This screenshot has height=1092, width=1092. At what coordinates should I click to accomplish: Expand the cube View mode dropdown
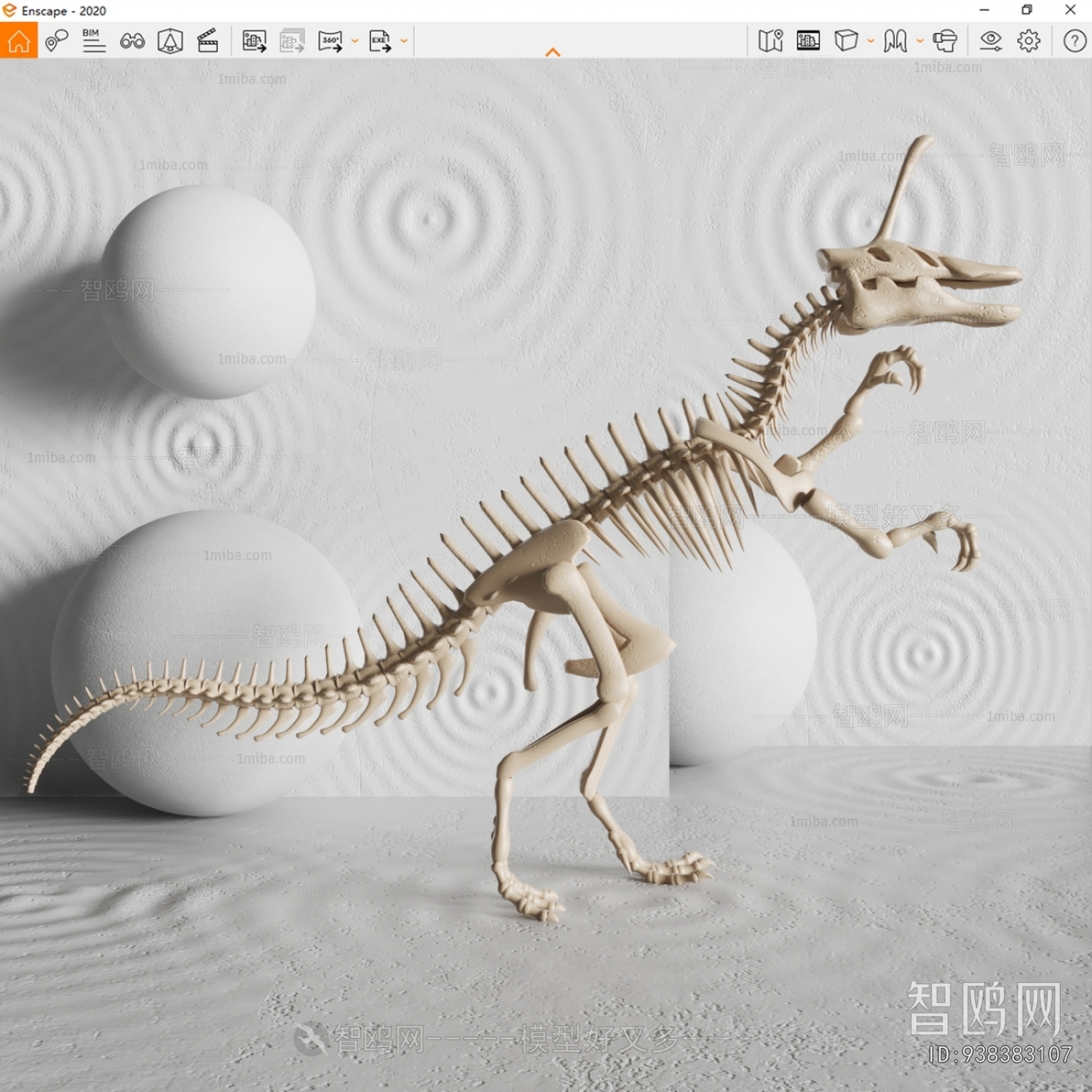(x=871, y=41)
